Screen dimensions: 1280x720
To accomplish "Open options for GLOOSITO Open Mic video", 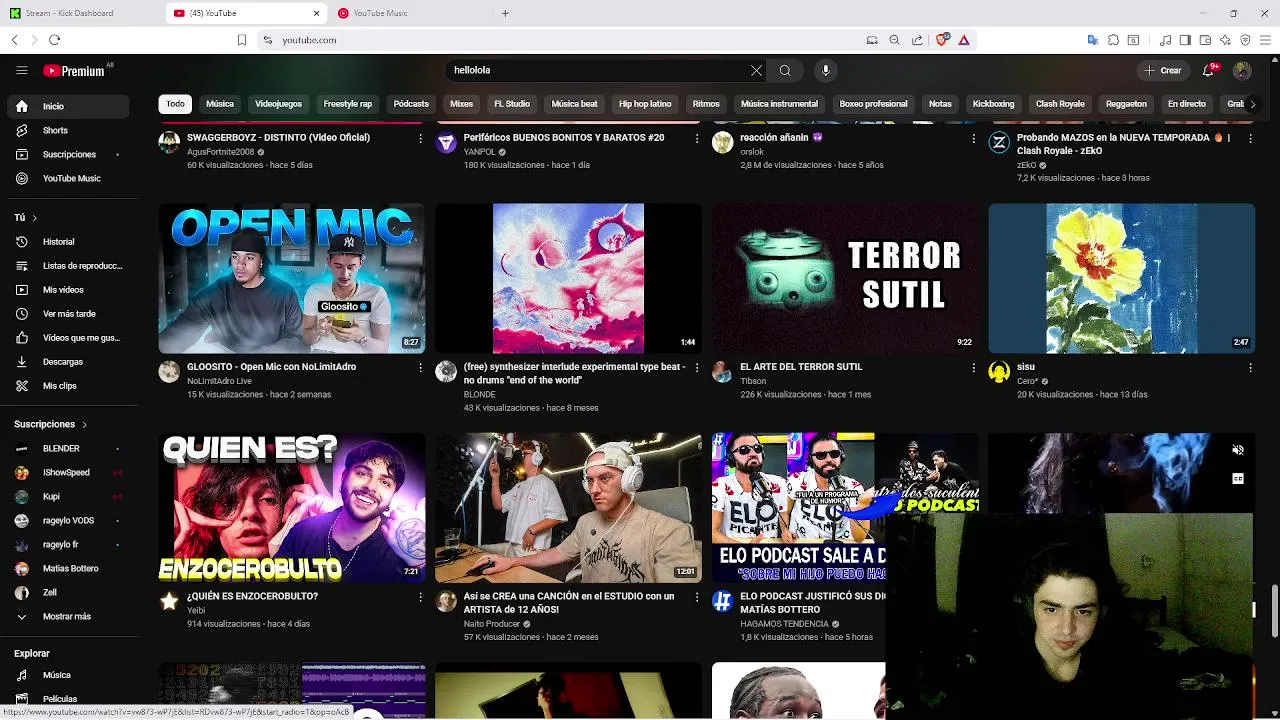I will coord(420,368).
